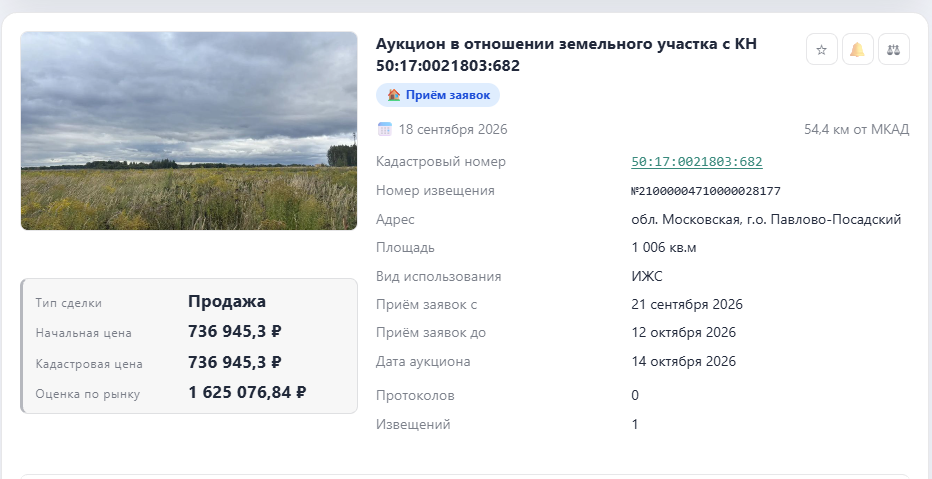This screenshot has height=479, width=932.
Task: Click the auction title heading
Action: 566,55
